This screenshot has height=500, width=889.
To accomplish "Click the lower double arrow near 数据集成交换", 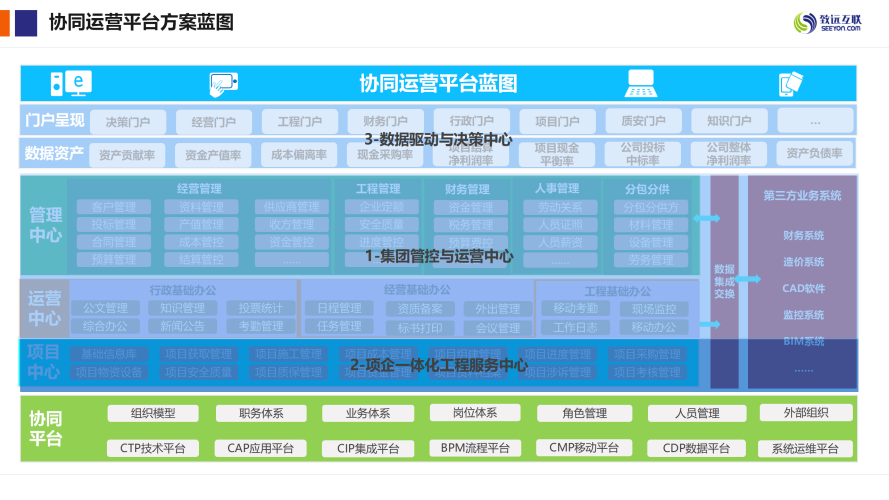I will pos(708,324).
